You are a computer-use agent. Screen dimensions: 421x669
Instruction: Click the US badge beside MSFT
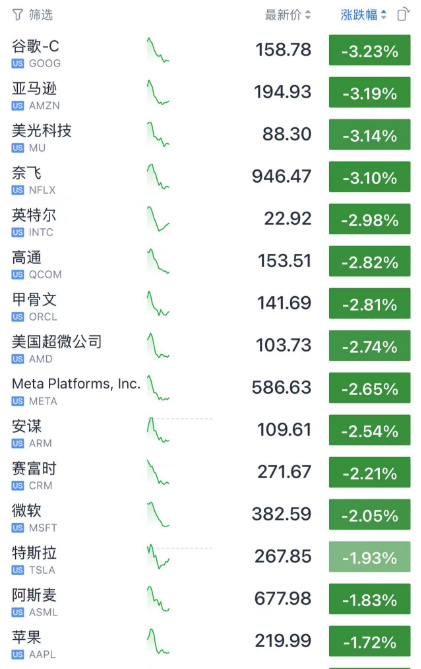click(x=17, y=528)
